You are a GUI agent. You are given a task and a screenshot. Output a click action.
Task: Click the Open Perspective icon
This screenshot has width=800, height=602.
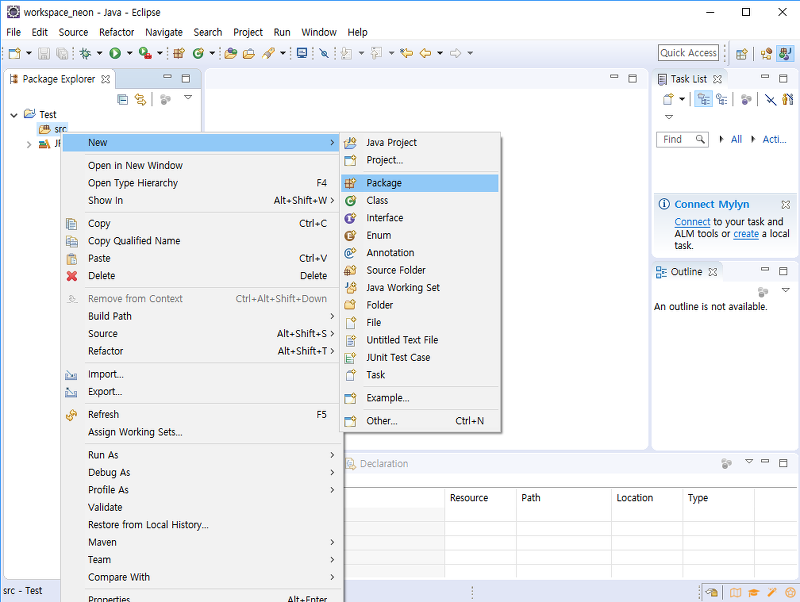[742, 54]
